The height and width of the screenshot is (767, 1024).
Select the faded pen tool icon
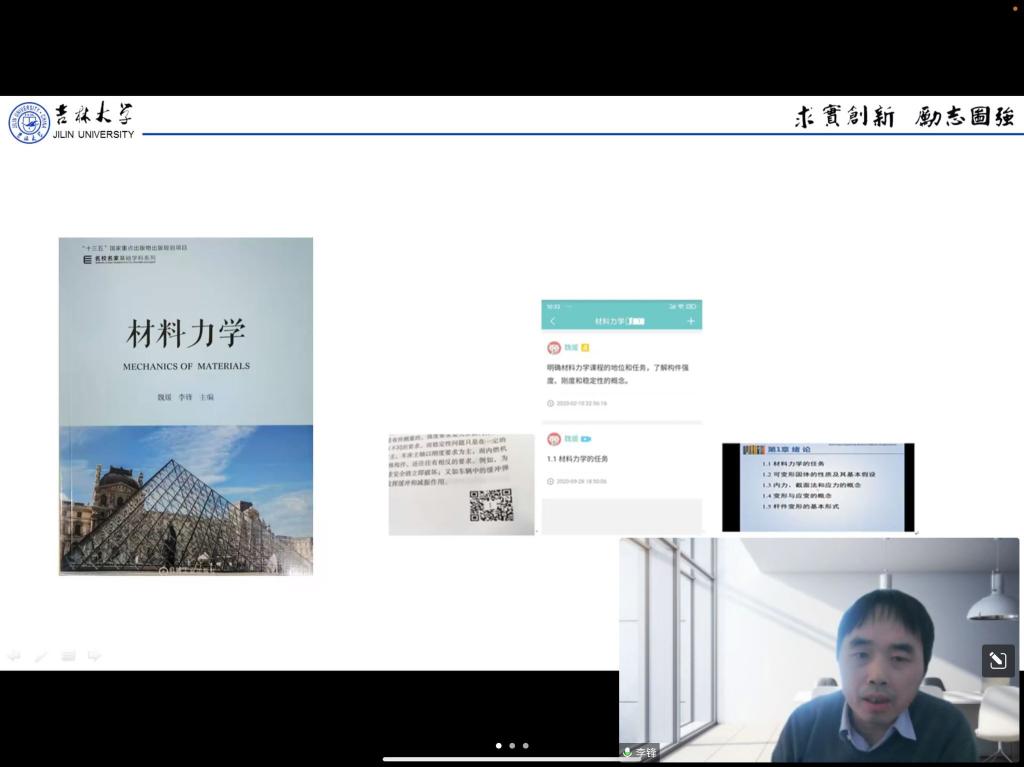41,656
